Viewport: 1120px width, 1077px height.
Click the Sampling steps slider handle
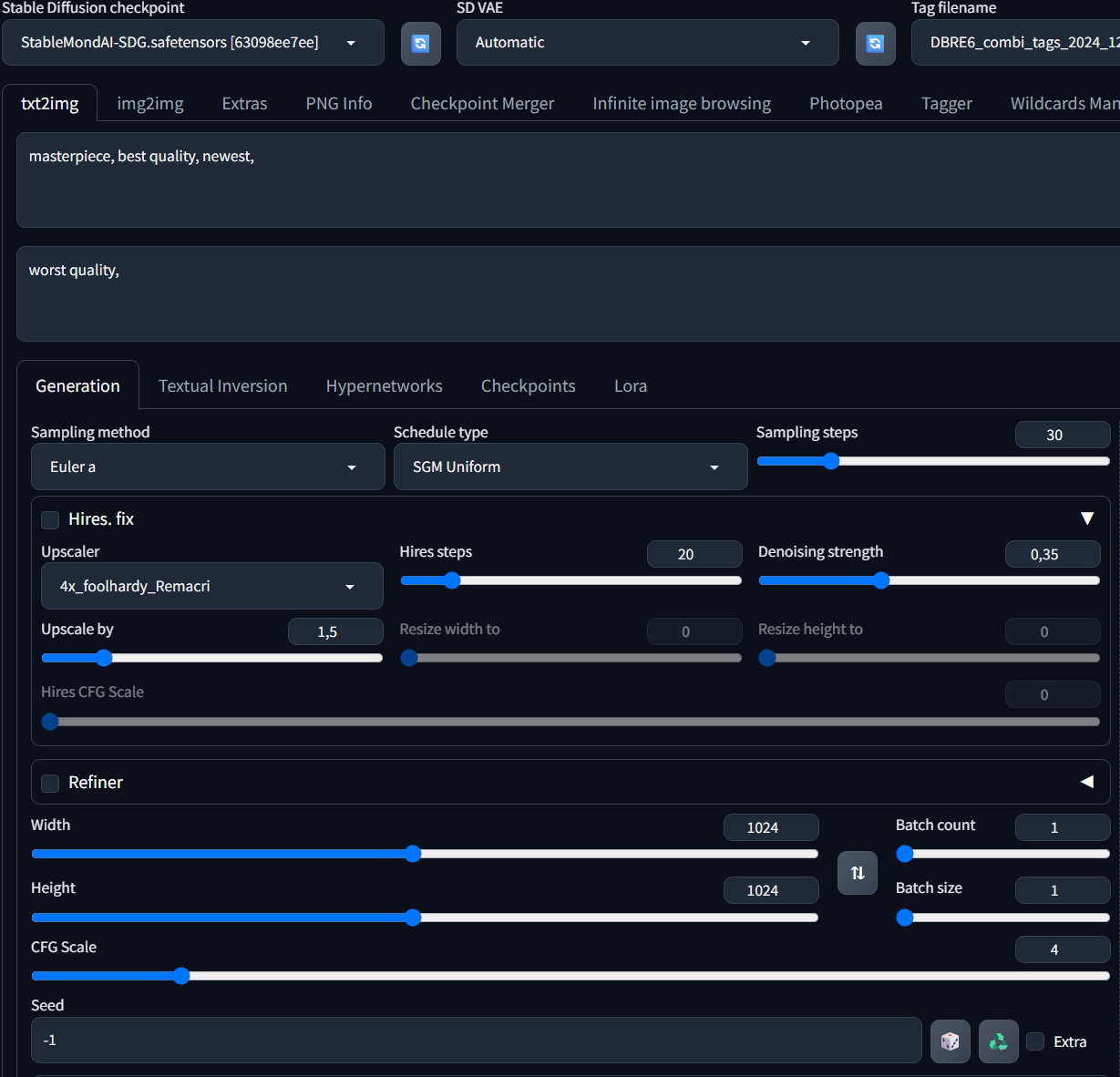[831, 461]
